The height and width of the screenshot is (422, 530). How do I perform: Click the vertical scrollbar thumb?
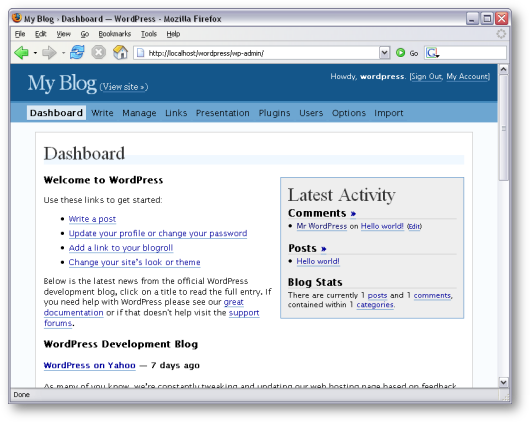tap(503, 128)
